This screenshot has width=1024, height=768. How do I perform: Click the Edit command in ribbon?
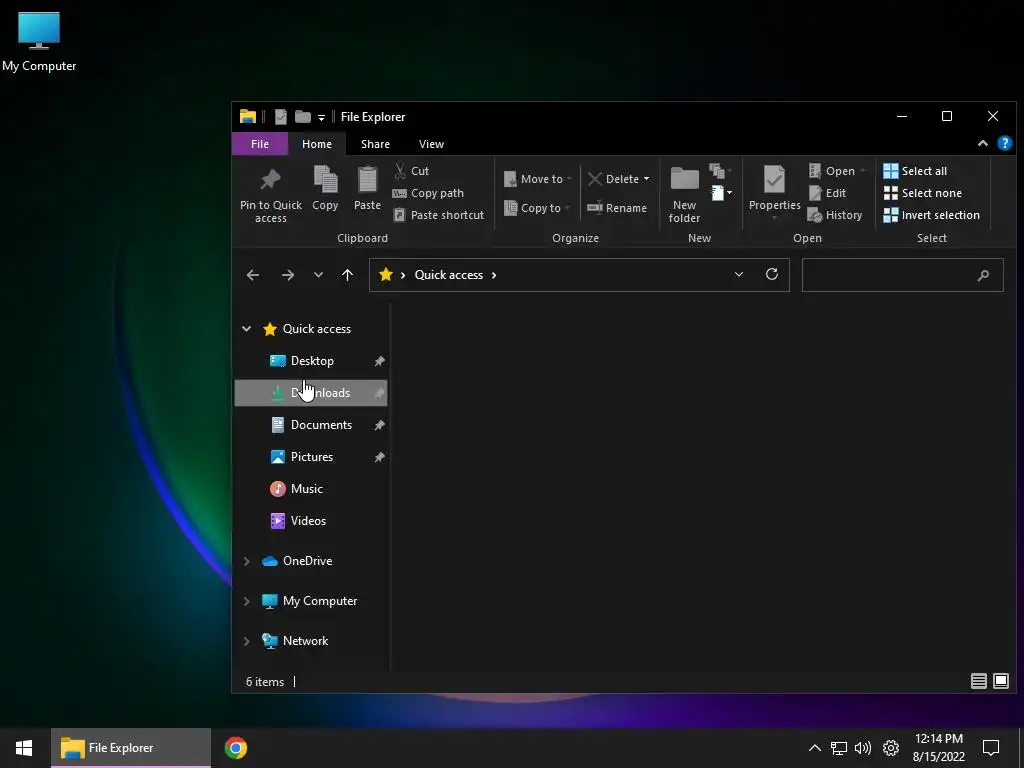tap(827, 193)
